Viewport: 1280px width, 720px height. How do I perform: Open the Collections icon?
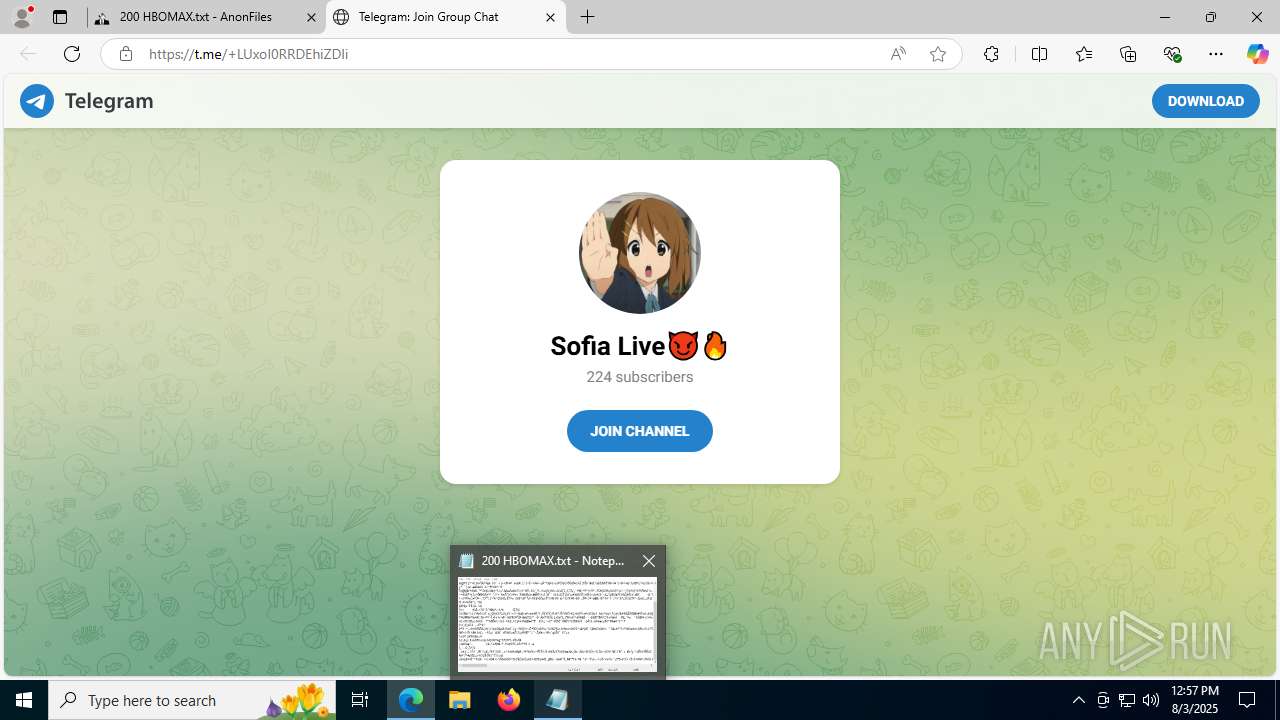point(1128,54)
